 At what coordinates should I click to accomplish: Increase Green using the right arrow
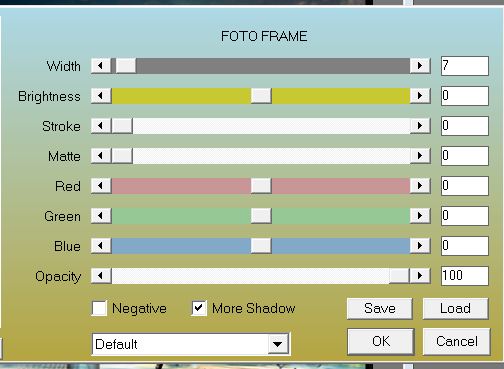[x=420, y=216]
